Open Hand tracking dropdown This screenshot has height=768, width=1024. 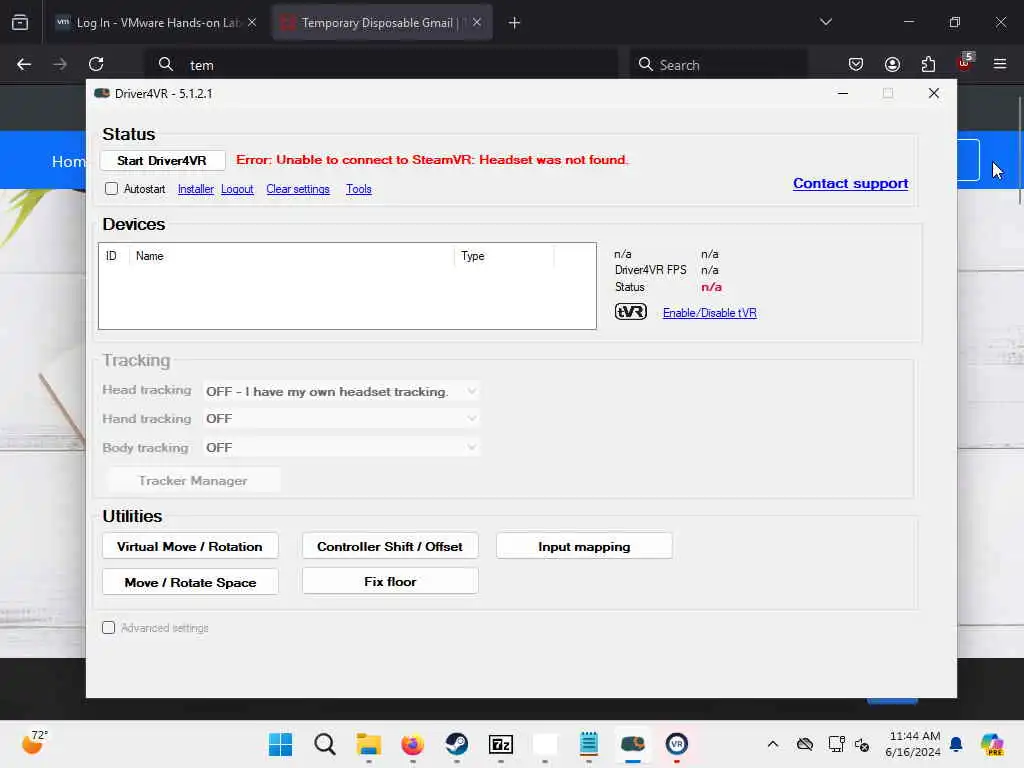[341, 419]
